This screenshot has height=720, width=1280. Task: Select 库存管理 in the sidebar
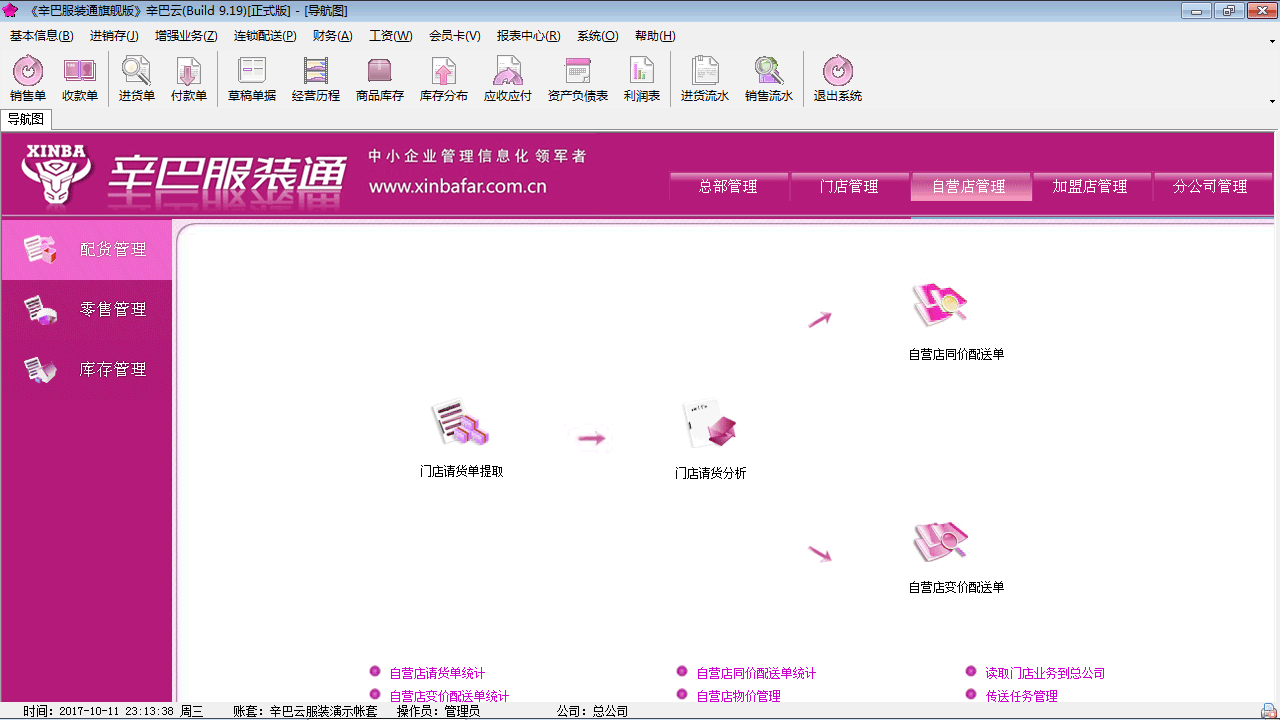[86, 370]
